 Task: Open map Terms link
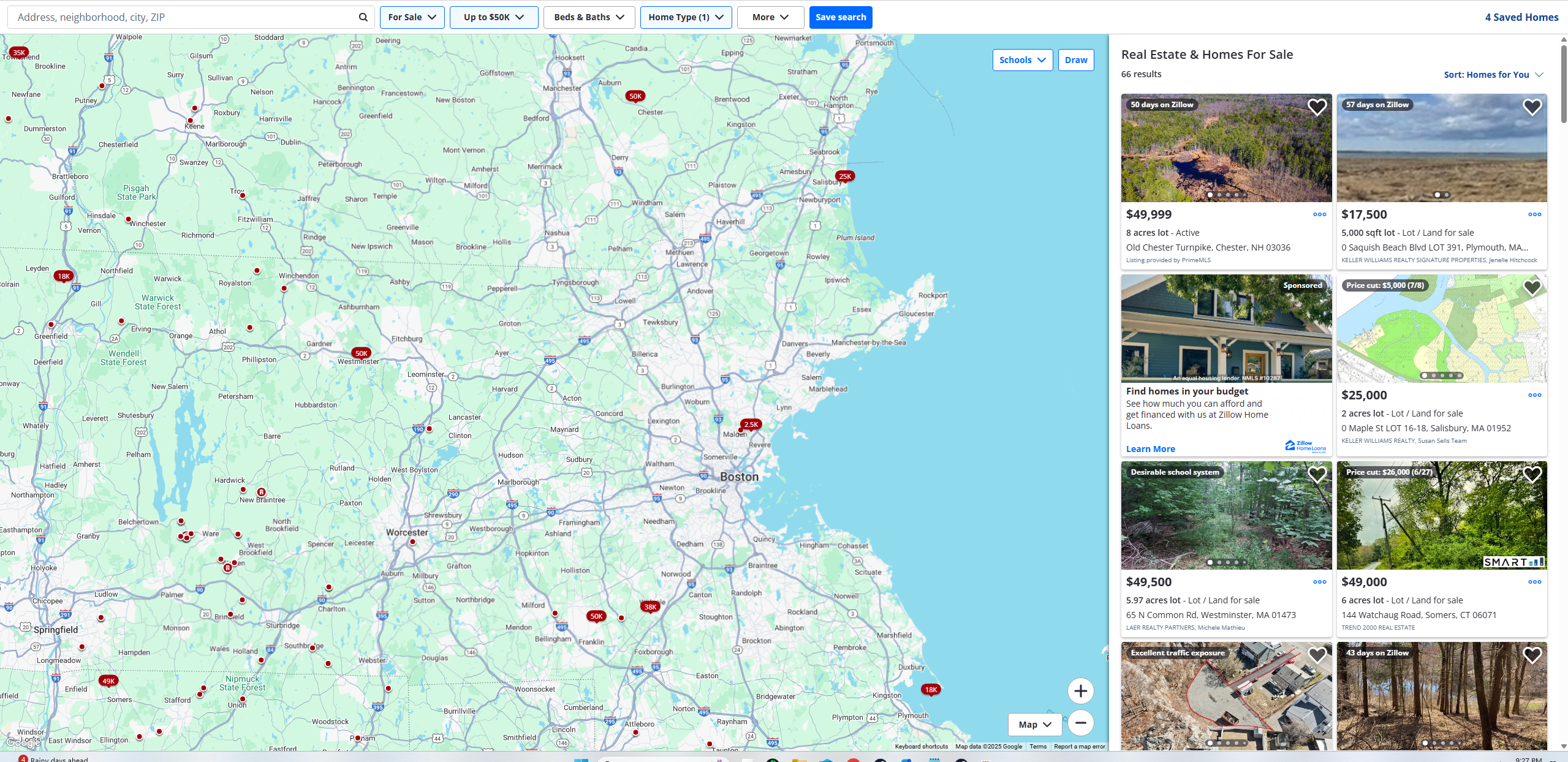[x=1038, y=746]
